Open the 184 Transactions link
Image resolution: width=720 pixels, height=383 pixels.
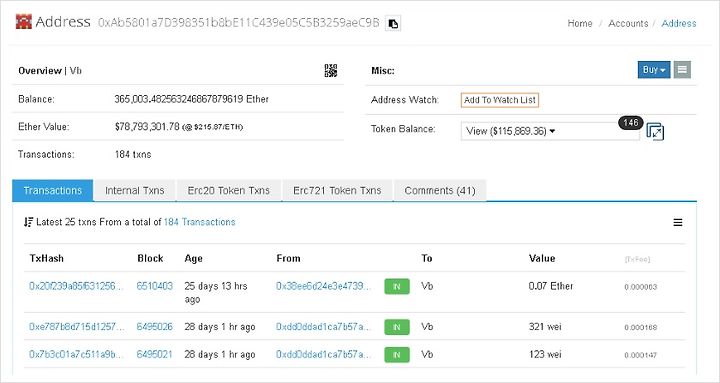click(x=199, y=222)
